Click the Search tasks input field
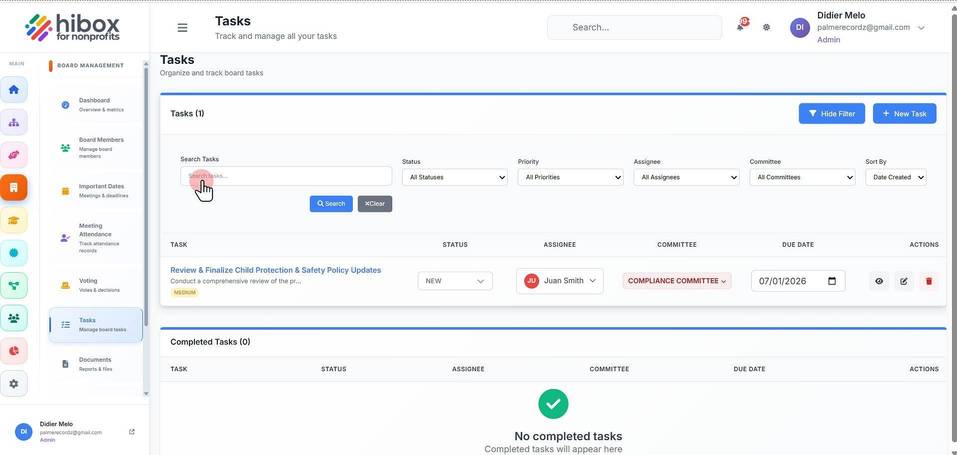 (x=286, y=176)
